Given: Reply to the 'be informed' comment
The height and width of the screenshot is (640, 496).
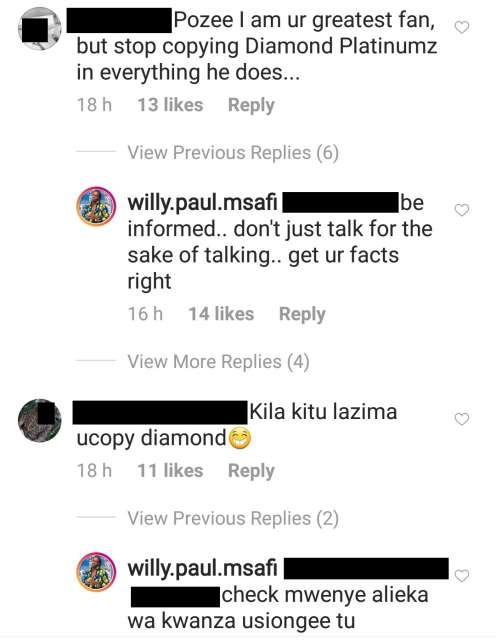Looking at the screenshot, I should pyautogui.click(x=302, y=314).
